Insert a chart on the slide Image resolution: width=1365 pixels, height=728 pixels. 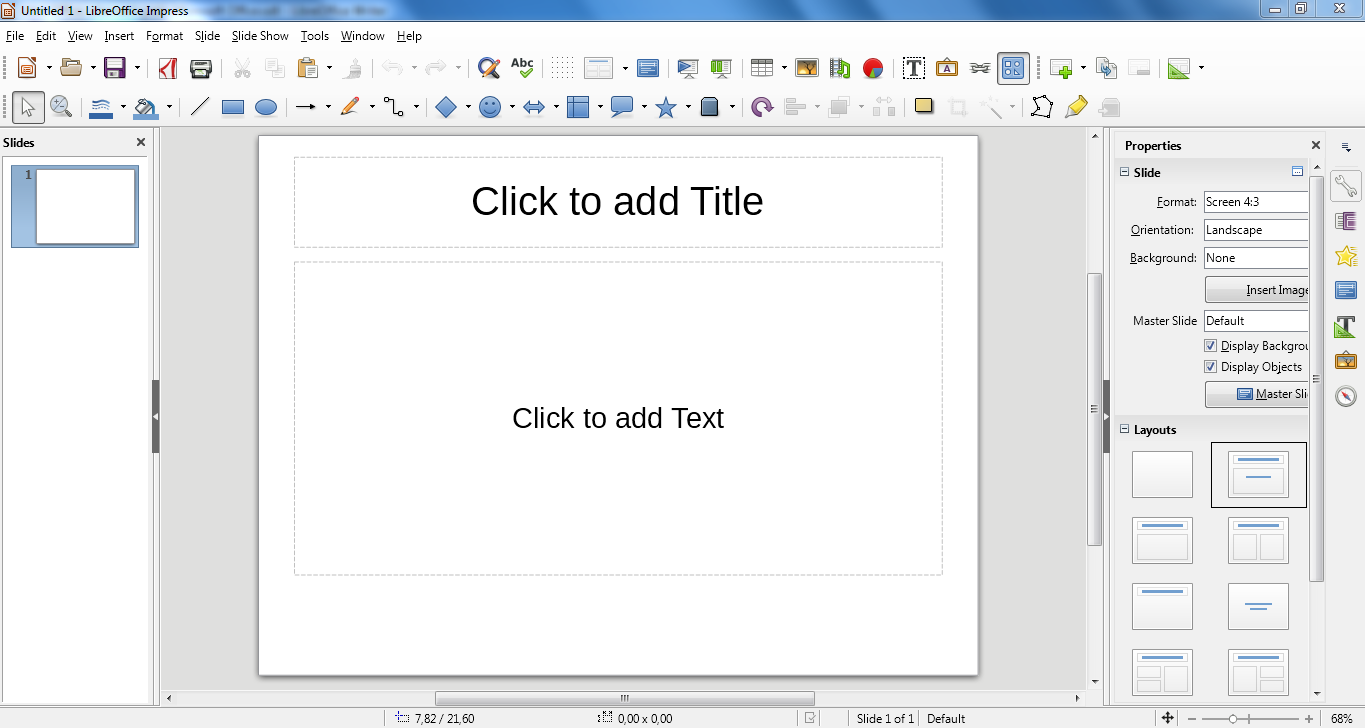pyautogui.click(x=872, y=67)
